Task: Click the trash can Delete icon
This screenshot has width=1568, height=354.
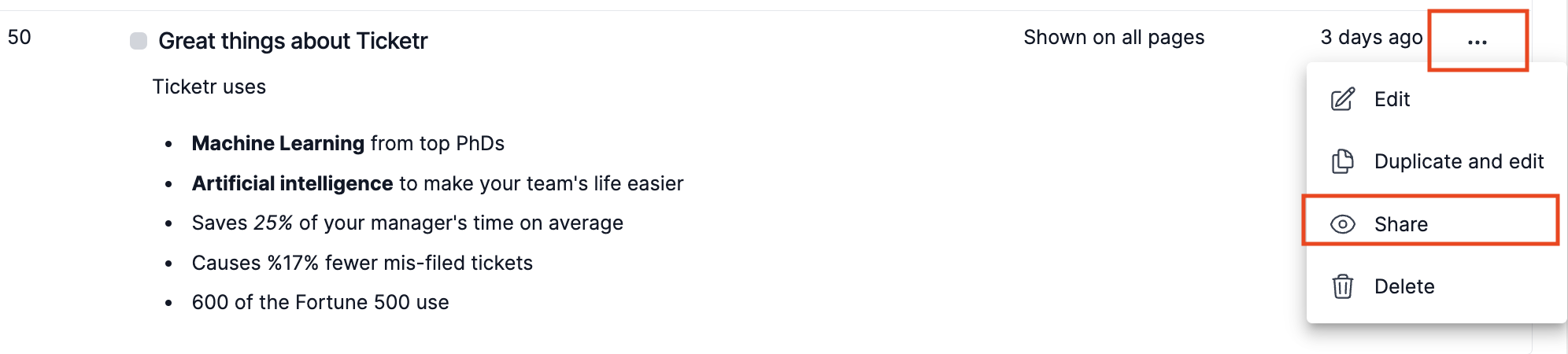Action: click(x=1342, y=286)
